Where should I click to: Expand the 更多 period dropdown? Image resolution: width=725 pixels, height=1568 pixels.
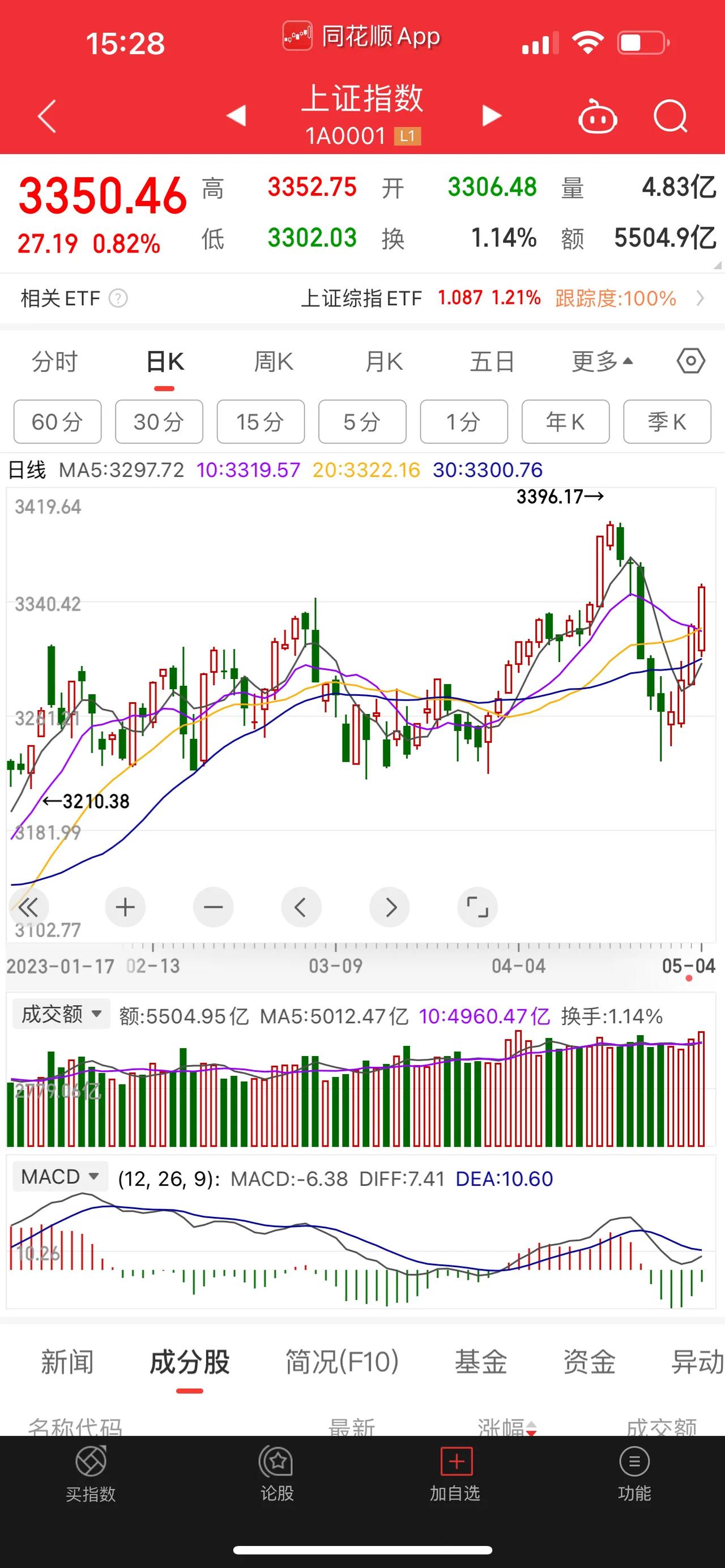click(603, 362)
